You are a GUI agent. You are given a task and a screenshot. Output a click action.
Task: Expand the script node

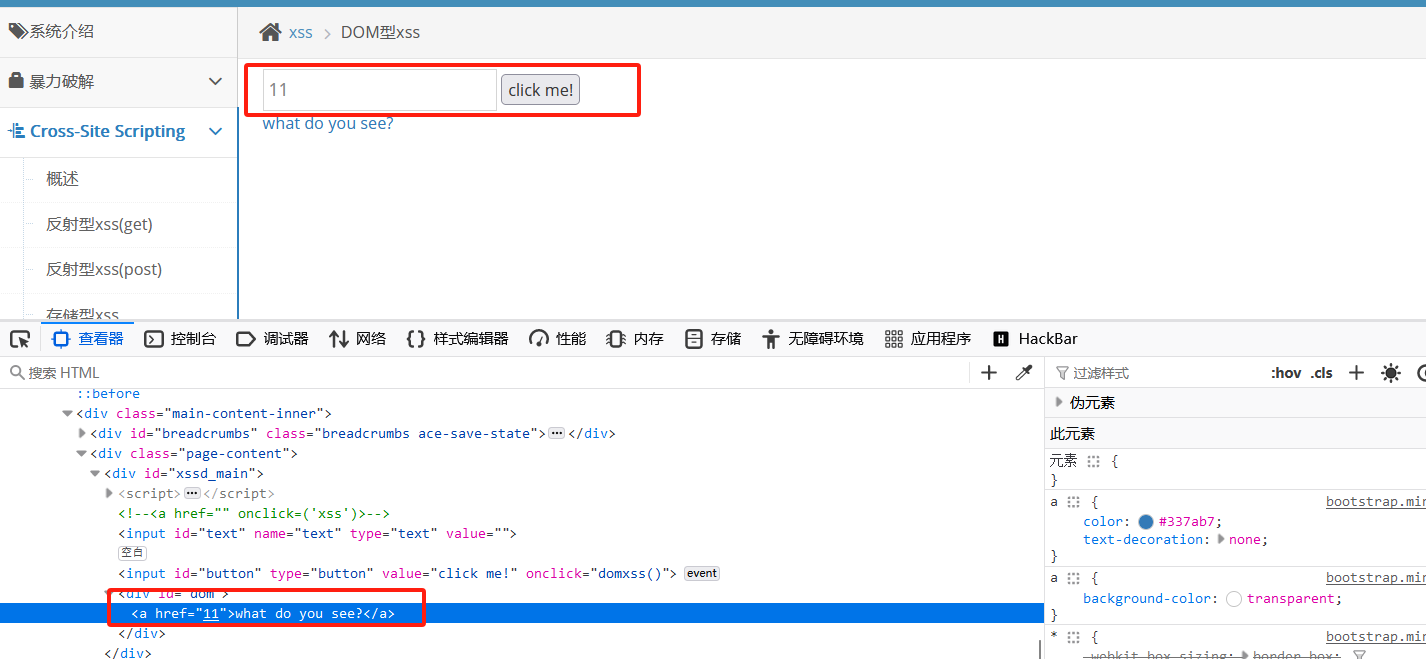110,493
